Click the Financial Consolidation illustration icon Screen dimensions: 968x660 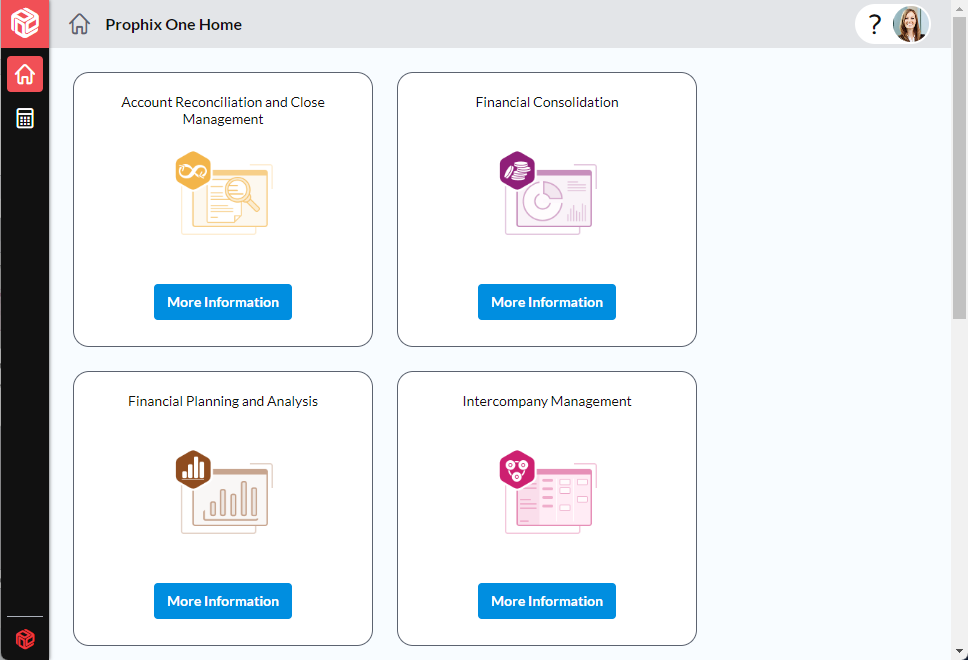click(547, 193)
